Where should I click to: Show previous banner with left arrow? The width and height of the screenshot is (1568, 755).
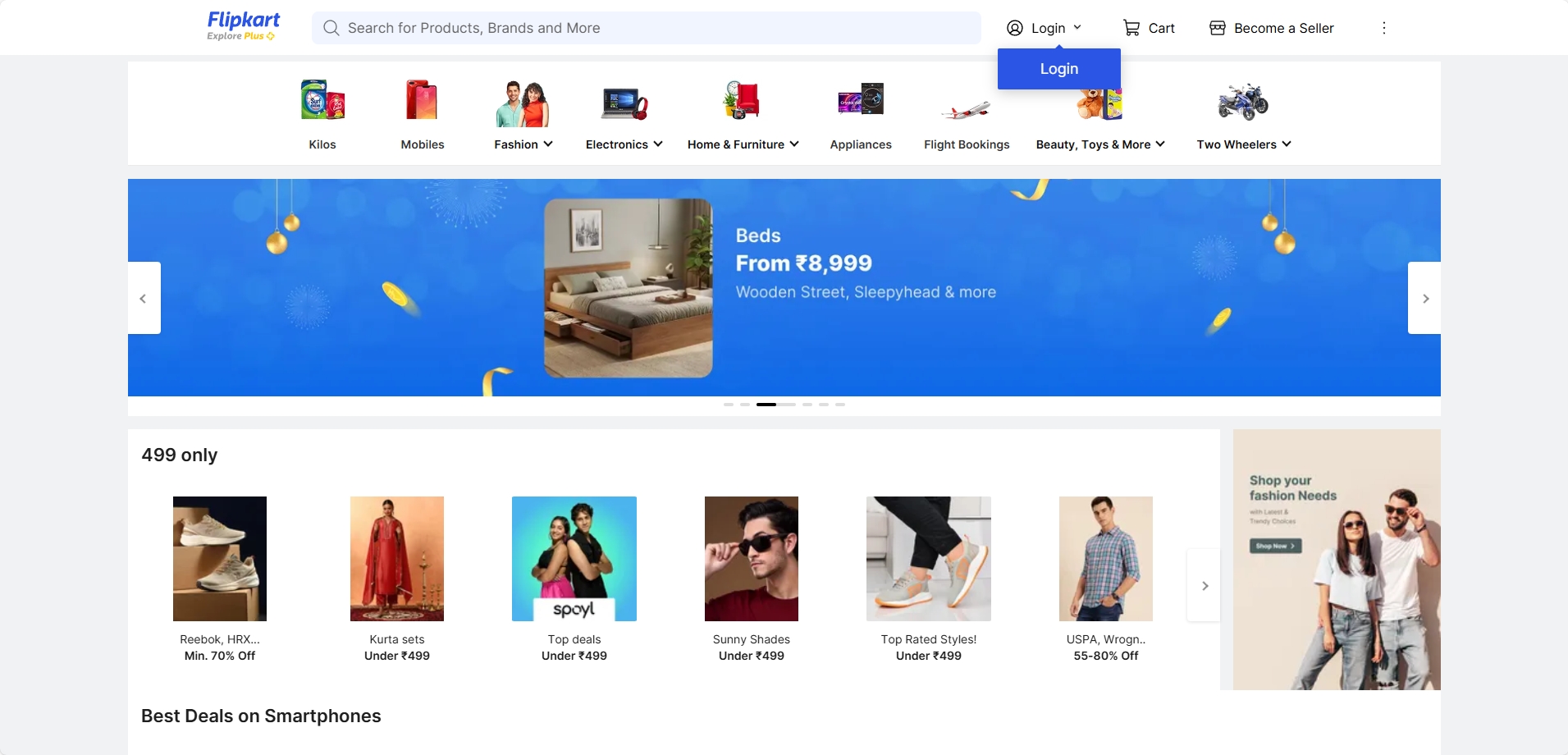[144, 298]
